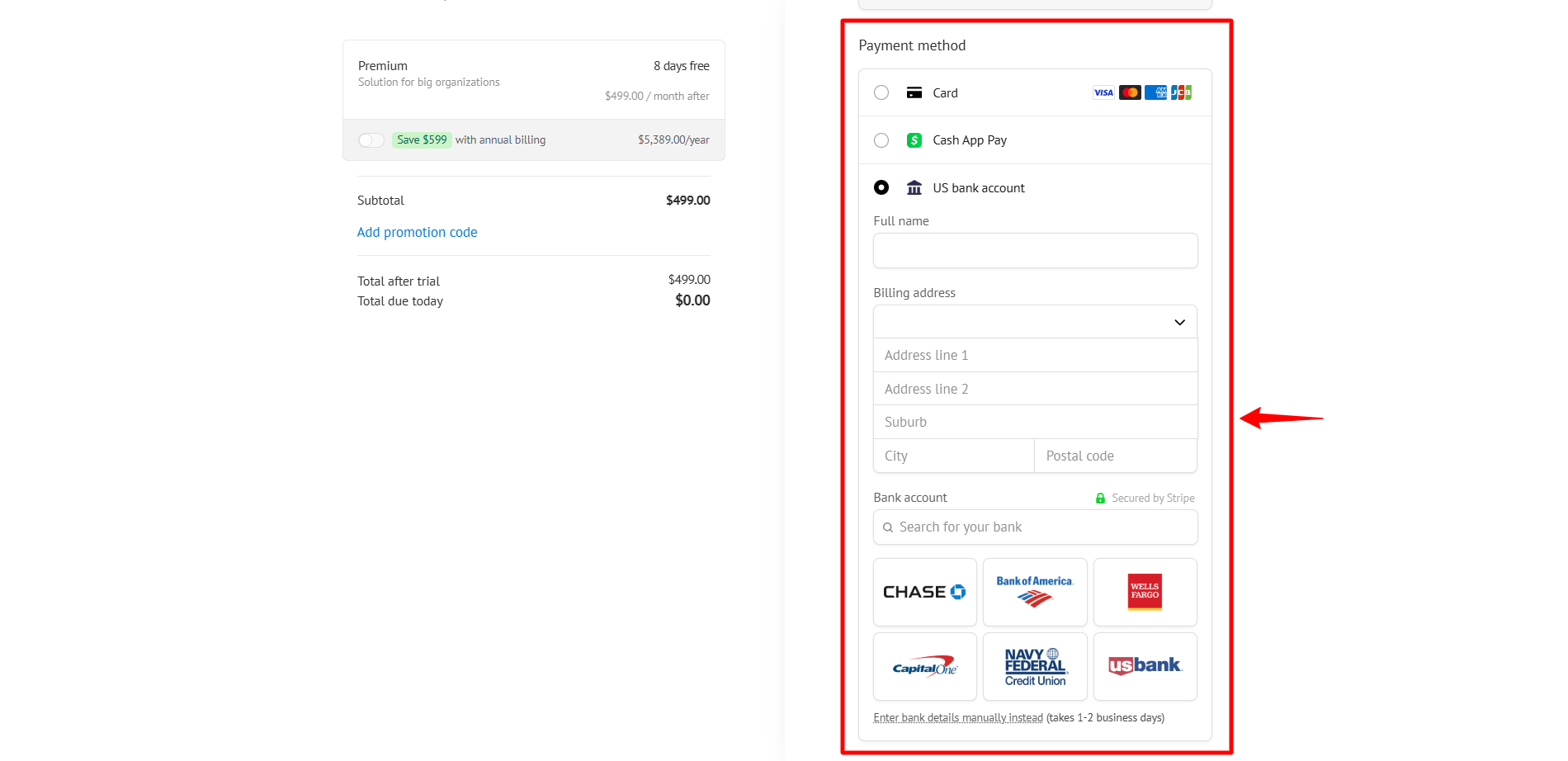Viewport: 1568px width, 761px height.
Task: Click the green lock Secured by Stripe icon
Action: 1100,499
